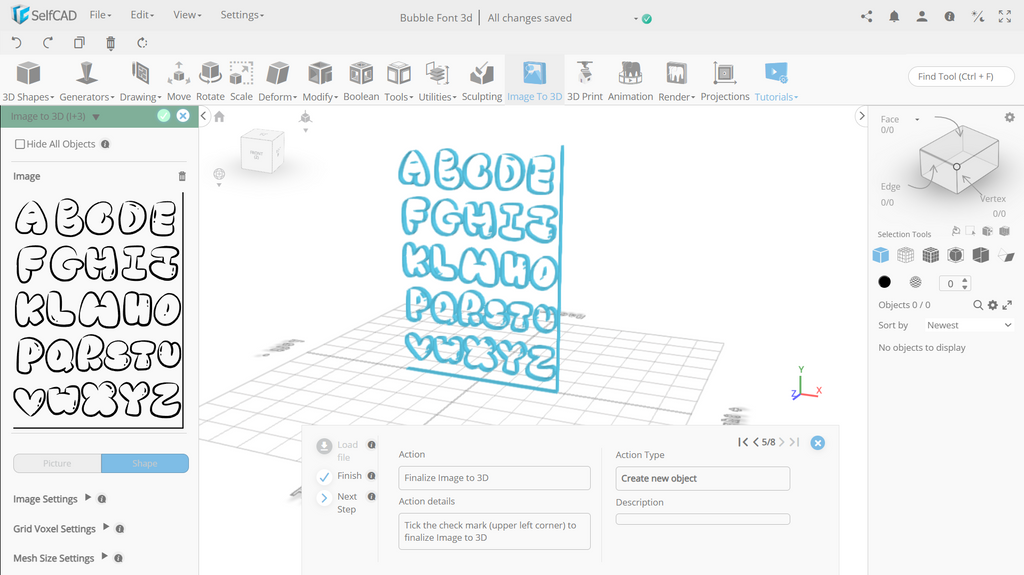
Task: Confirm Image to 3D with green checkmark
Action: (x=164, y=116)
